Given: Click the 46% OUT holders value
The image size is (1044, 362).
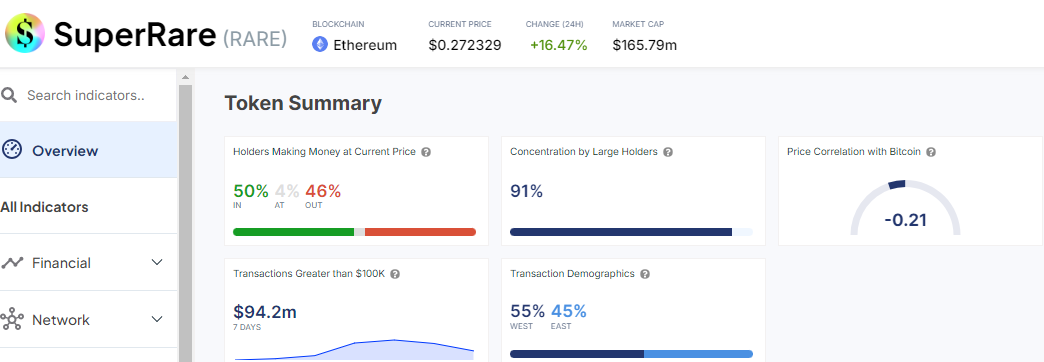Looking at the screenshot, I should pyautogui.click(x=323, y=192).
